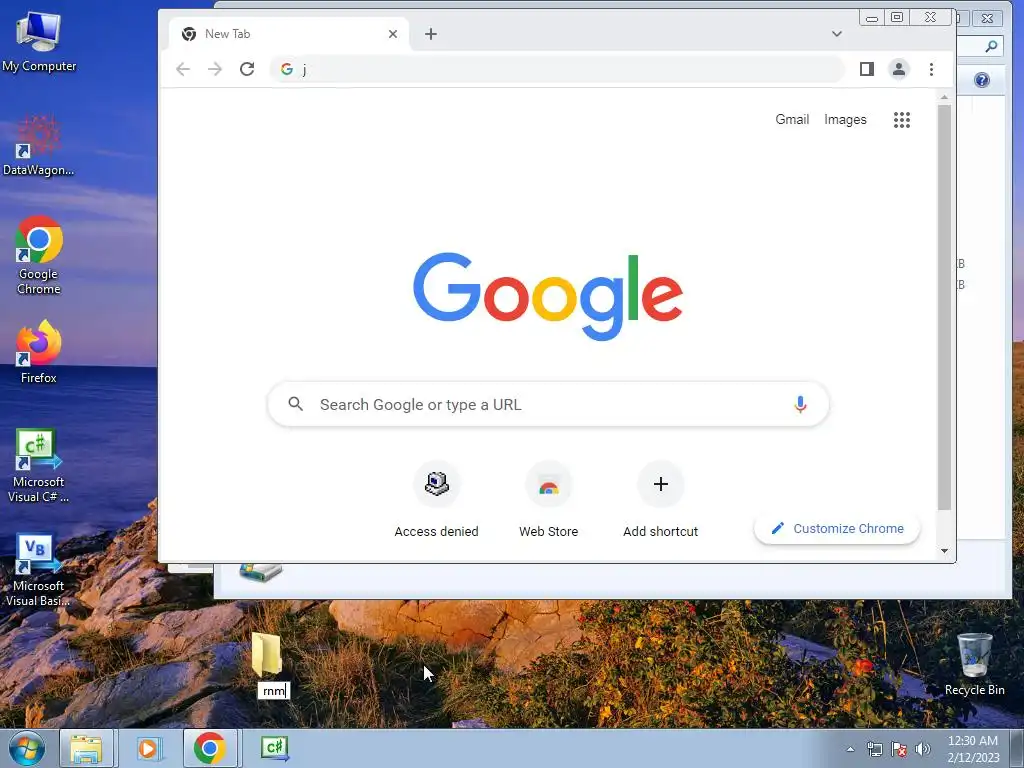Click the magnifier icon in the search box
The height and width of the screenshot is (768, 1024).
(296, 404)
